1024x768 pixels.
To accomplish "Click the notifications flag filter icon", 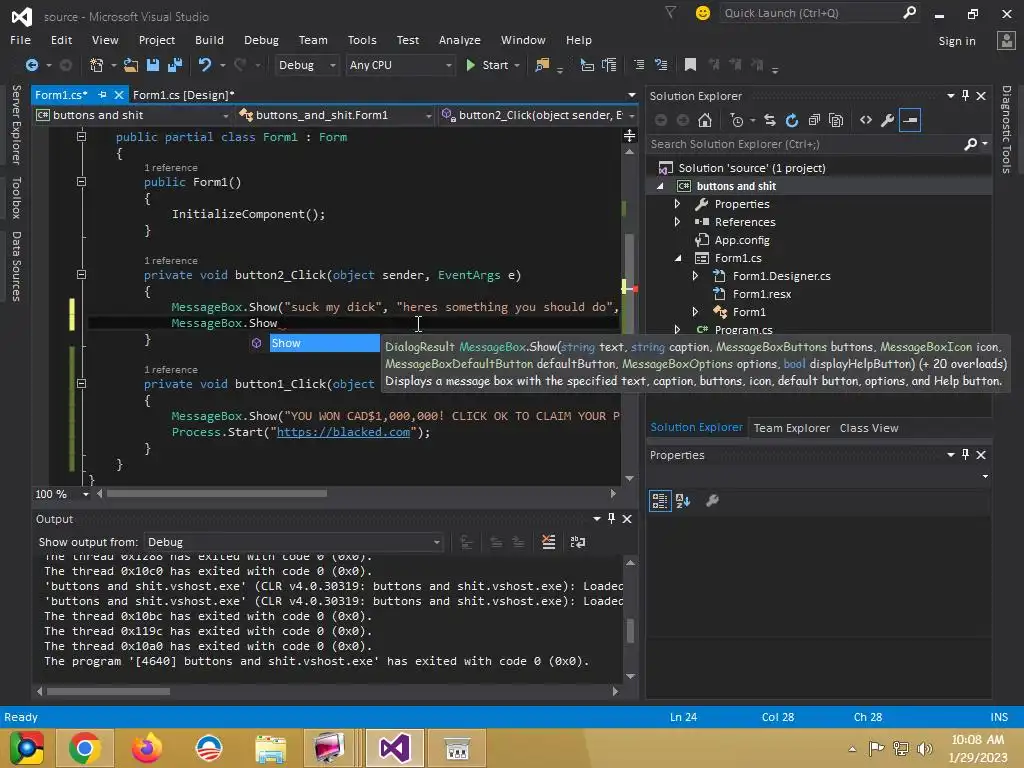I will click(x=671, y=12).
